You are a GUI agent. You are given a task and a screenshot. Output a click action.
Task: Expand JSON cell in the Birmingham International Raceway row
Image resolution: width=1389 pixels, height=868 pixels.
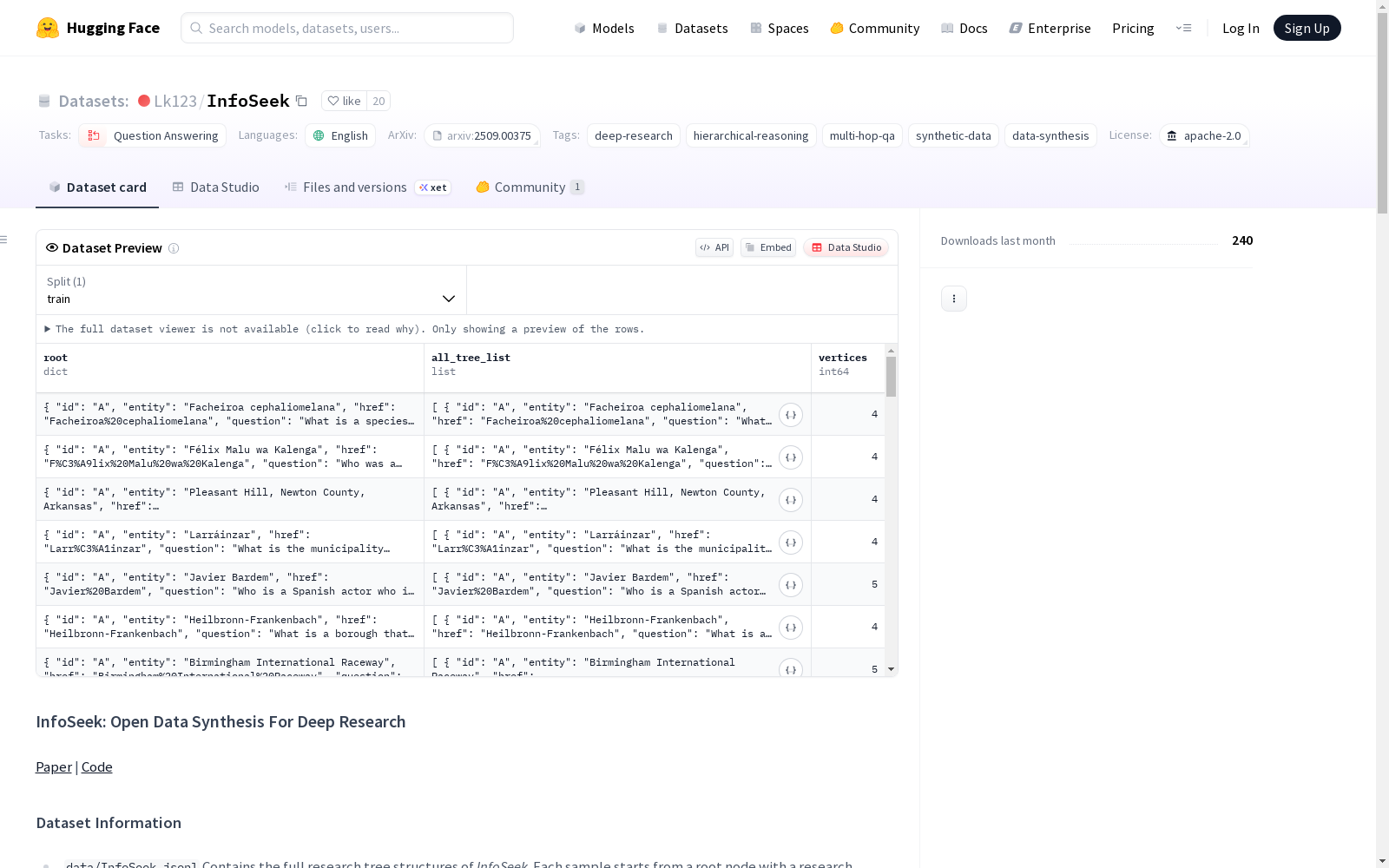790,668
